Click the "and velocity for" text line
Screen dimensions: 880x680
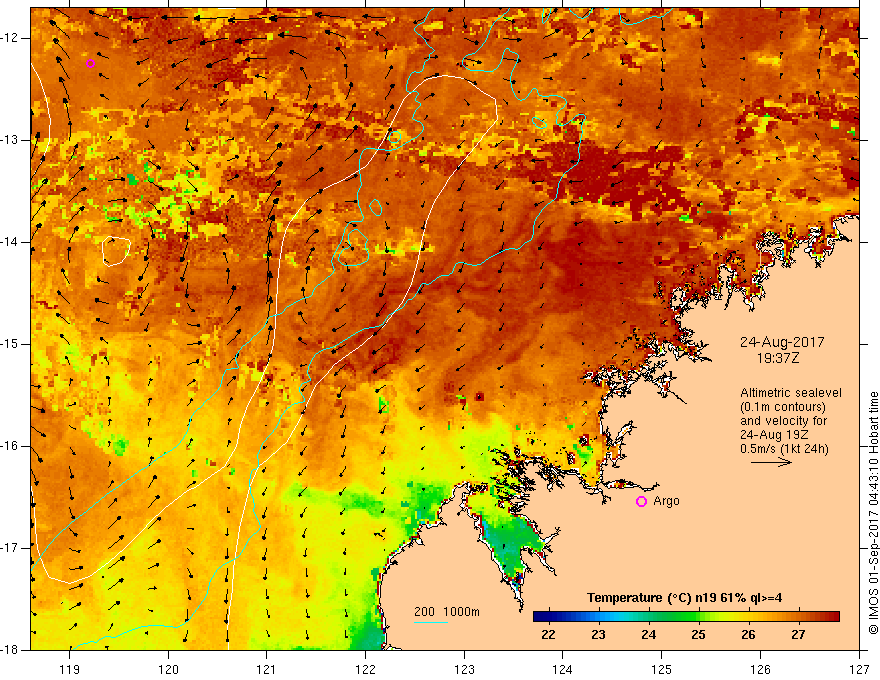point(783,421)
